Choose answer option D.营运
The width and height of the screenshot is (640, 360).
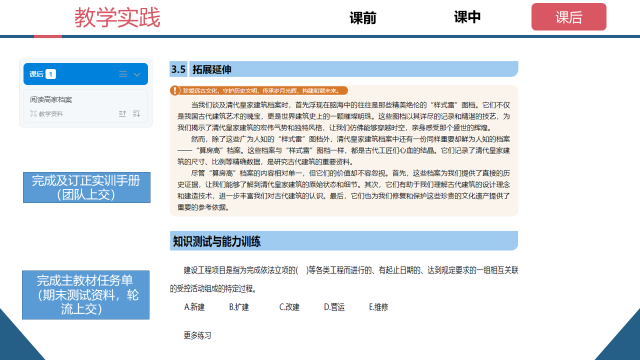coord(334,307)
